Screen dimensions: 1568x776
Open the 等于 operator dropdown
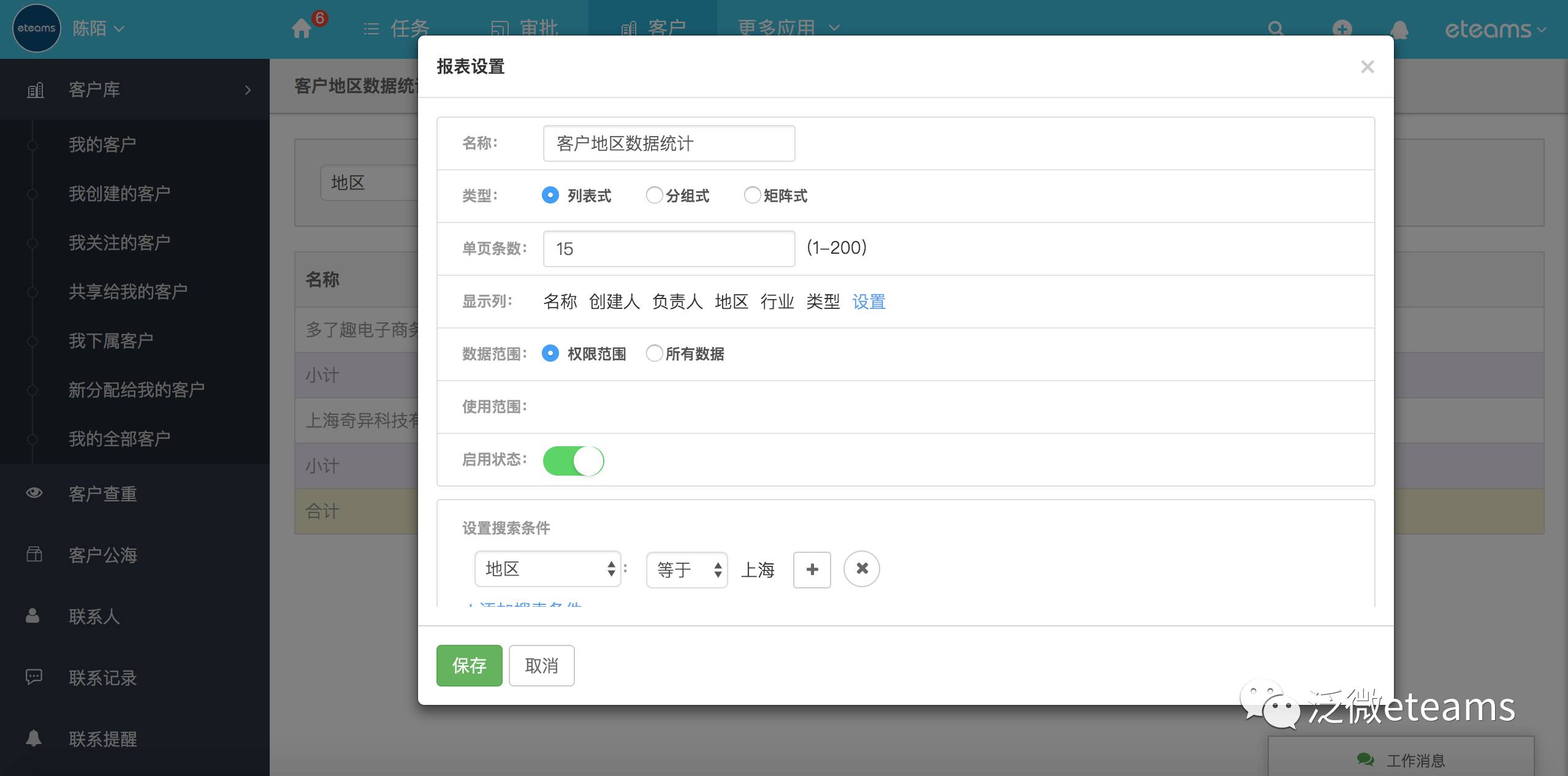point(687,569)
